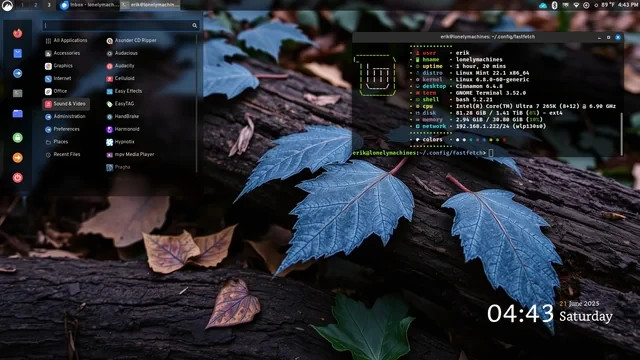Launch mpv Media Player

coord(130,154)
